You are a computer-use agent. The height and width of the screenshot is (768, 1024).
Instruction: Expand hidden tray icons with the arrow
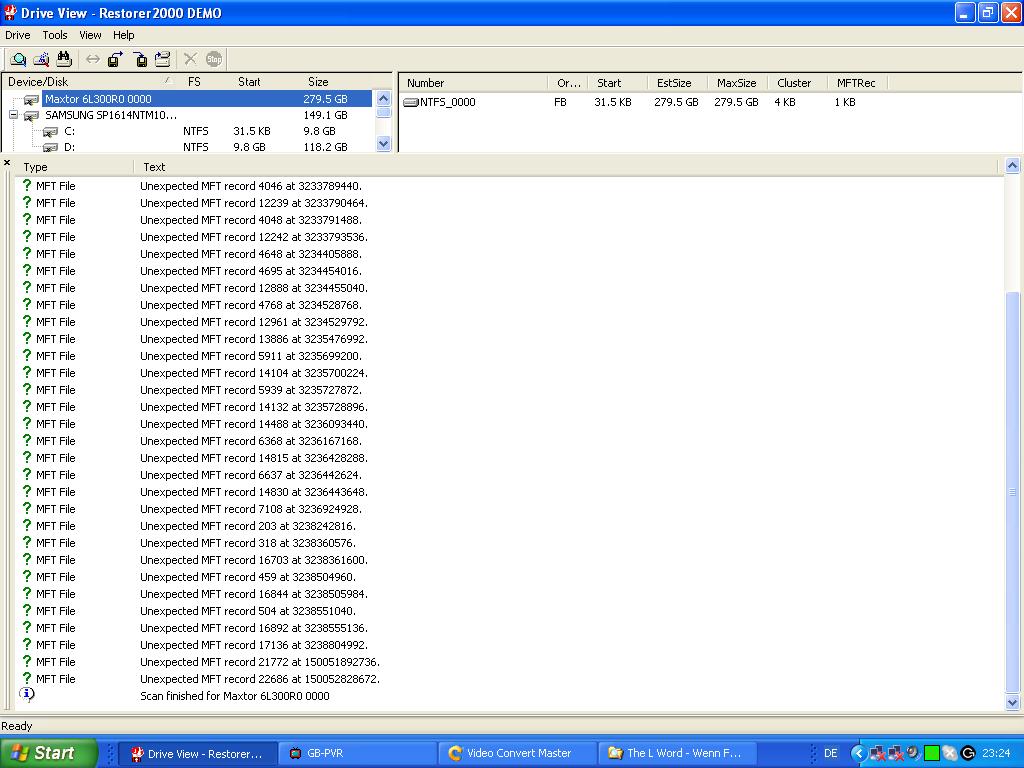click(x=859, y=753)
